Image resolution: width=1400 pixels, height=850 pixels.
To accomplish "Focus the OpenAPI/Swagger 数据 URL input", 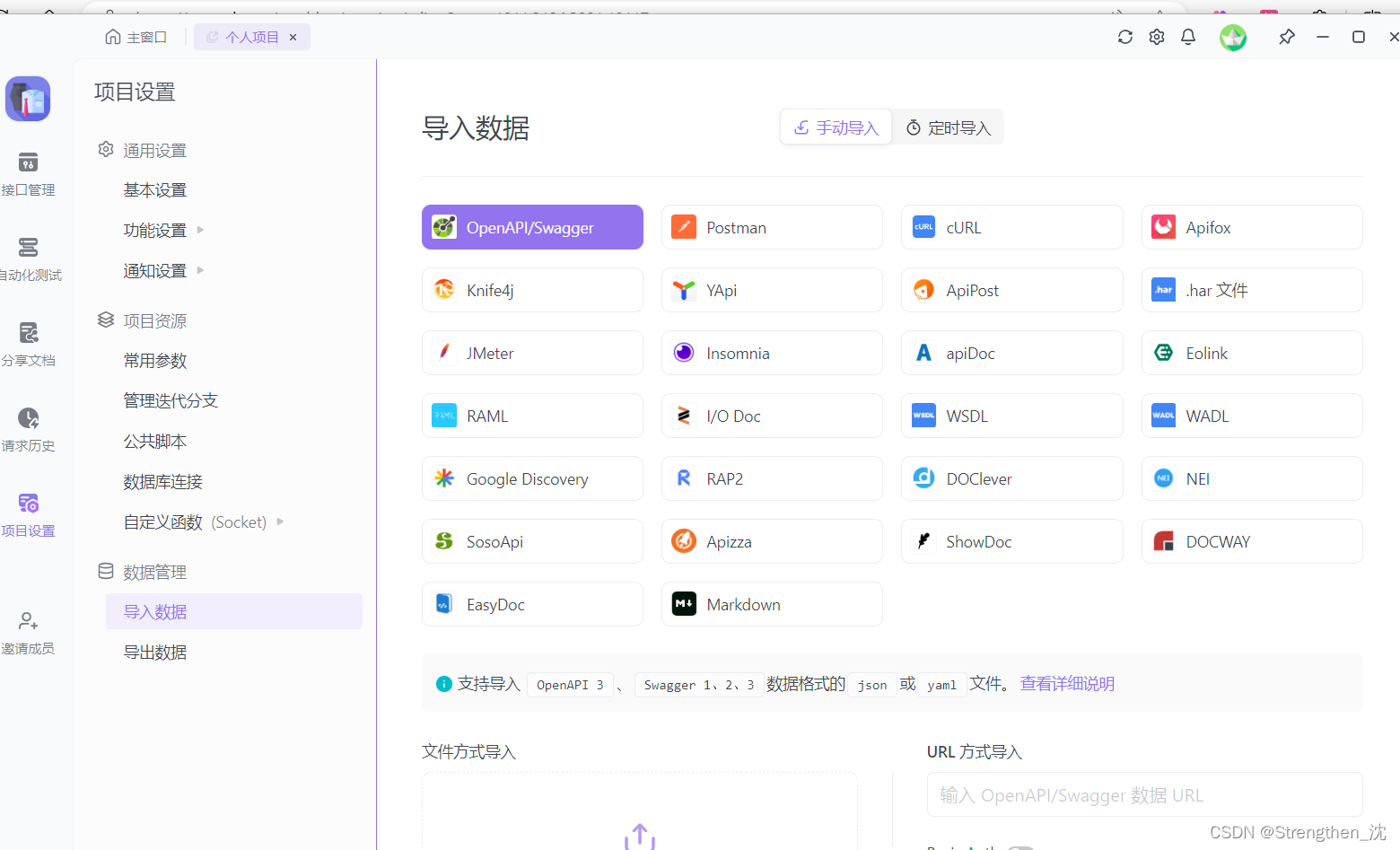I will 1145,795.
